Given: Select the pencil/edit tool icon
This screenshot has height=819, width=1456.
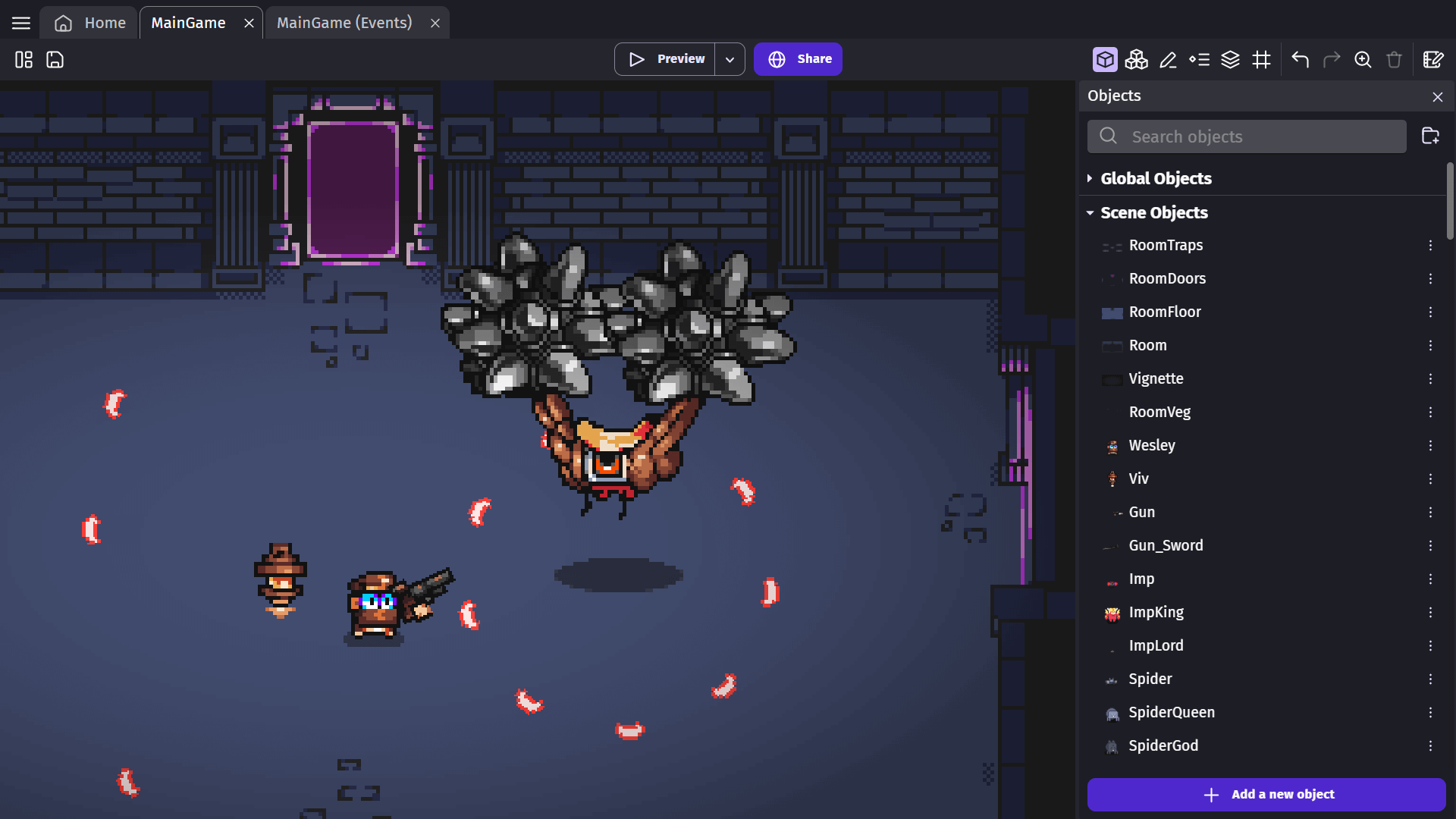Looking at the screenshot, I should click(1168, 60).
